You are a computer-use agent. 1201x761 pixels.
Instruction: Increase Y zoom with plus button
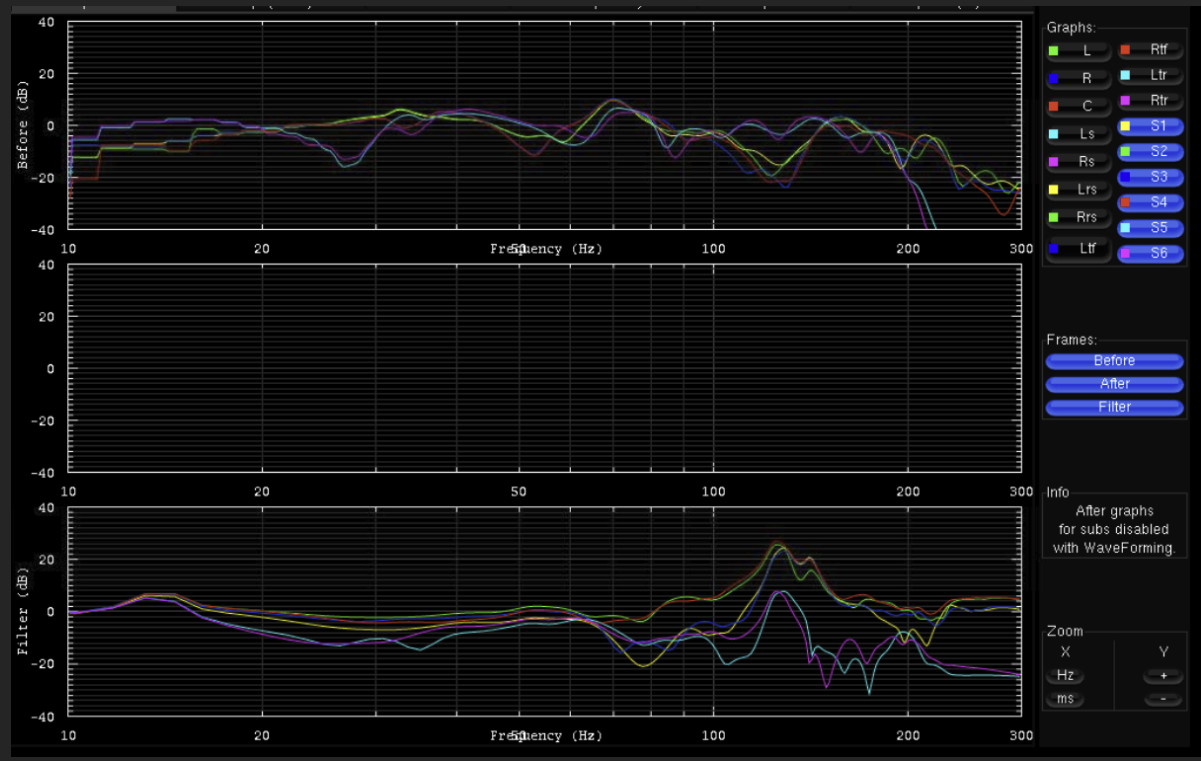click(1163, 676)
